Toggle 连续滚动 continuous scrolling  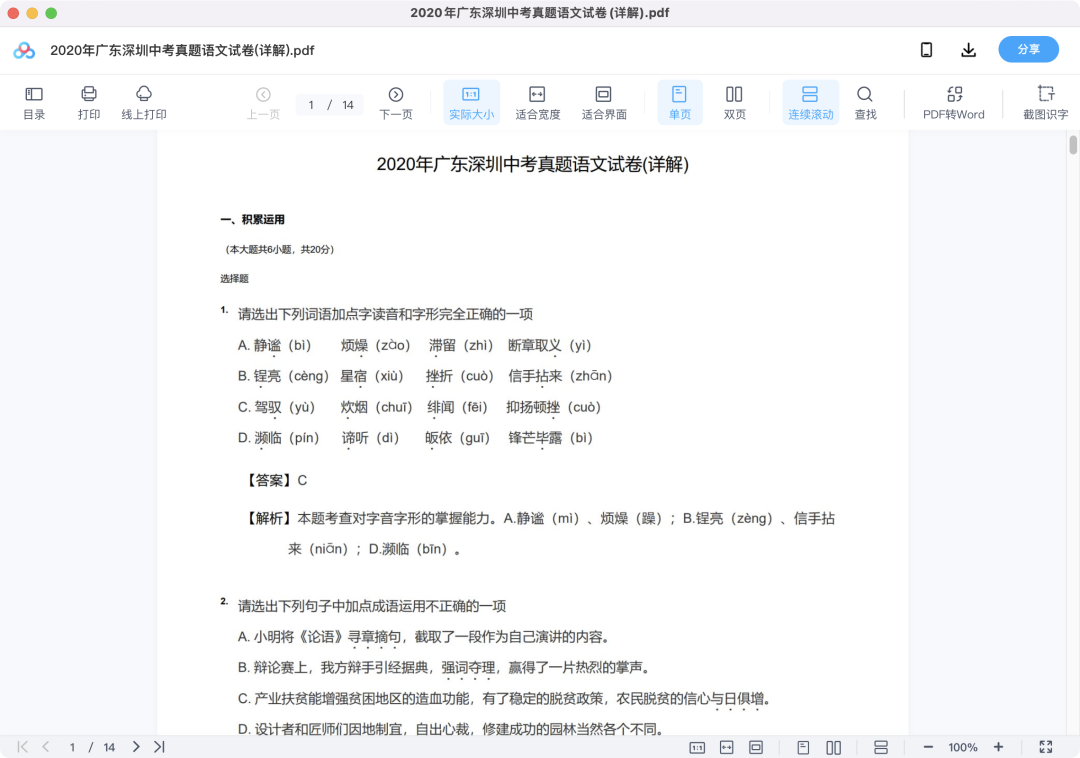(810, 103)
